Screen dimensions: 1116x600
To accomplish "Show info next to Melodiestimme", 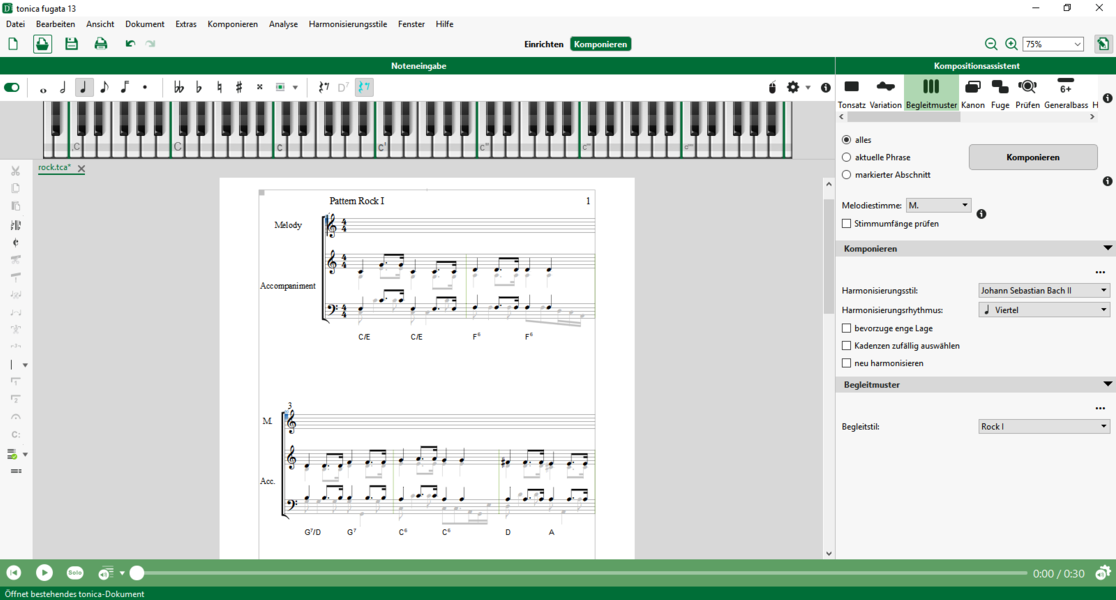I will (x=981, y=214).
